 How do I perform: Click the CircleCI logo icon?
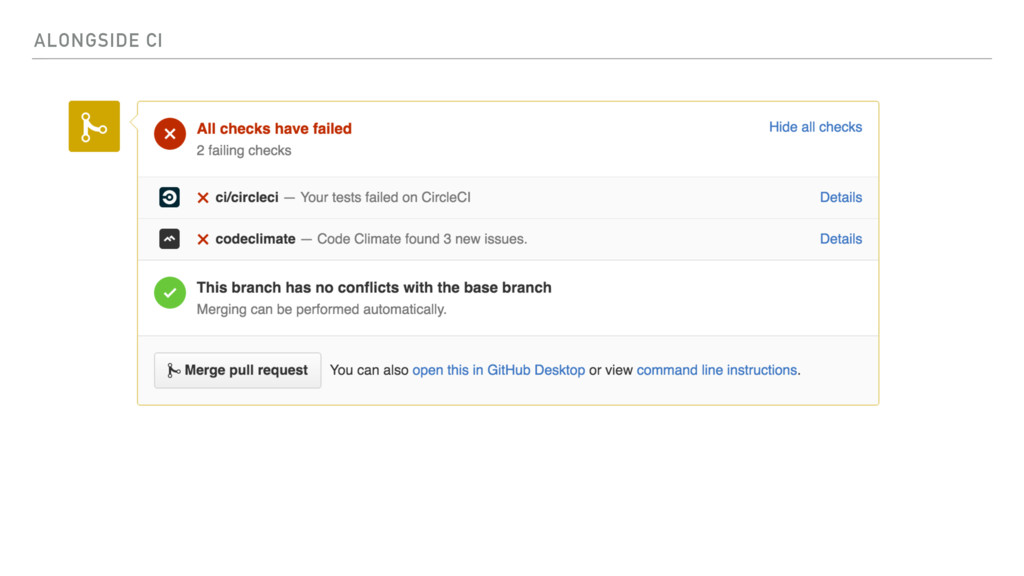click(x=169, y=197)
